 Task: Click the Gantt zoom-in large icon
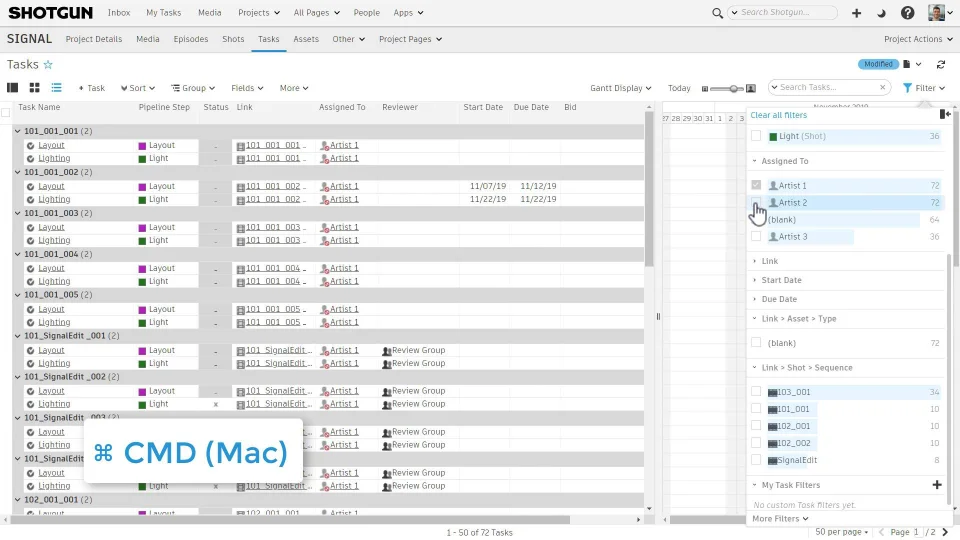(x=751, y=88)
